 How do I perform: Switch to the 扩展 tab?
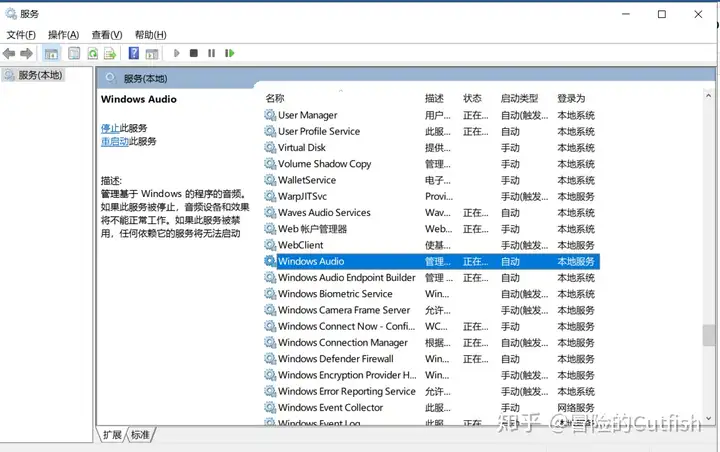pyautogui.click(x=112, y=435)
